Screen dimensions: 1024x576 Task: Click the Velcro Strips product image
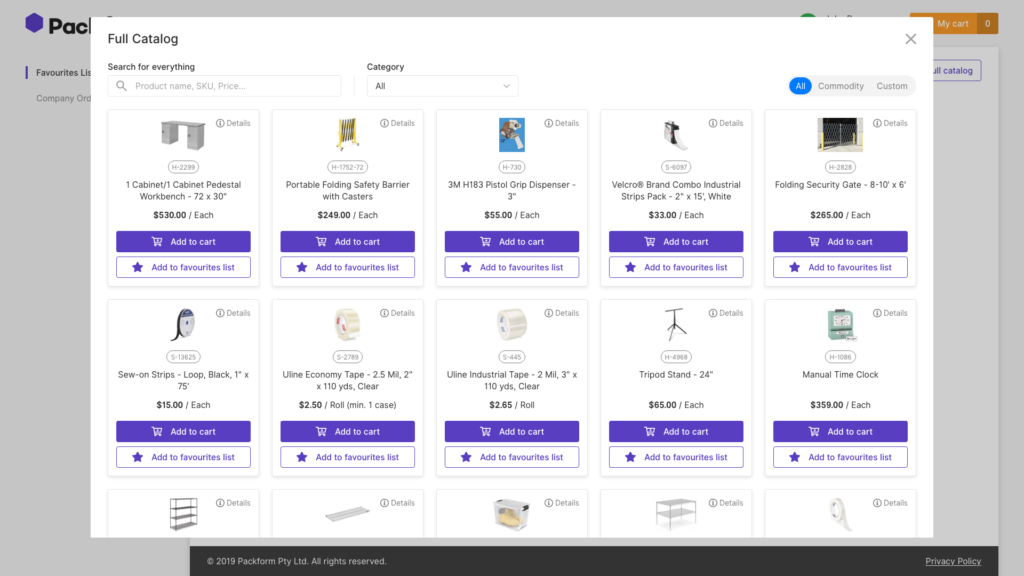click(x=676, y=135)
